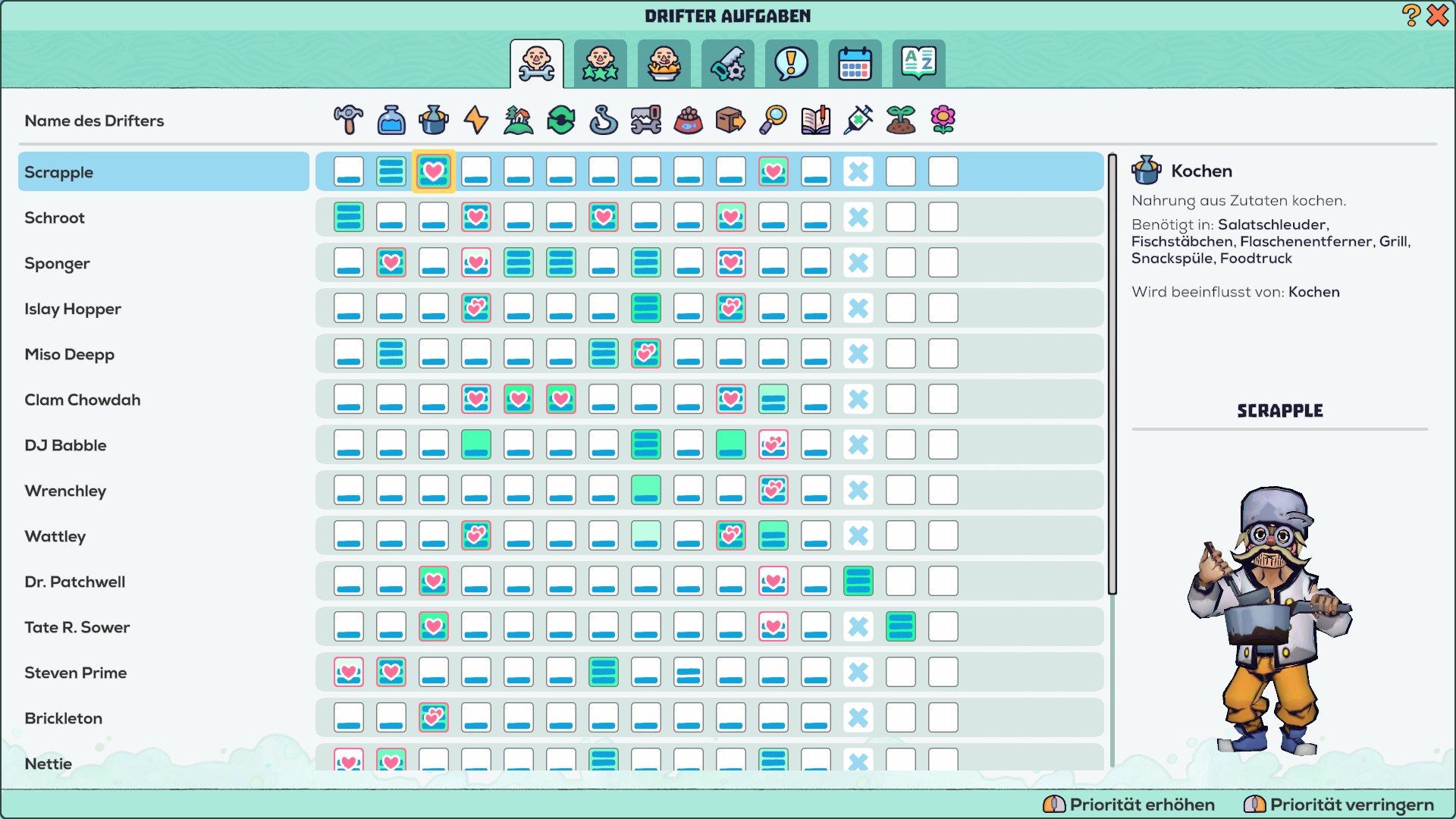Click the magnifying glass research icon
Viewport: 1456px width, 819px height.
coord(773,120)
